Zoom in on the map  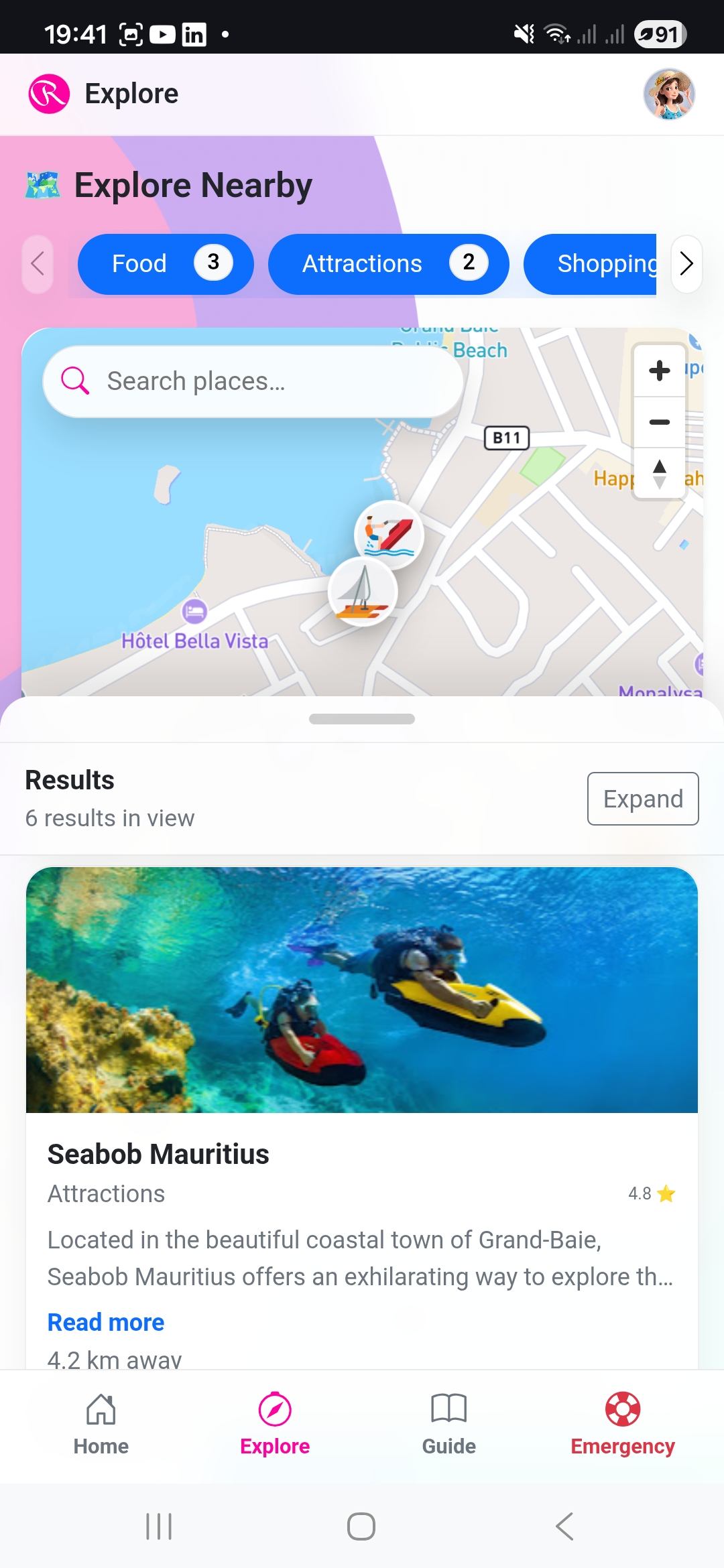tap(660, 371)
